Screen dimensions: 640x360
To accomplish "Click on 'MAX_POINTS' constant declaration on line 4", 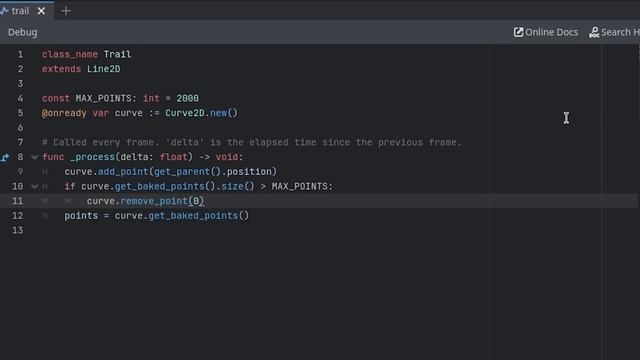I will (x=103, y=98).
